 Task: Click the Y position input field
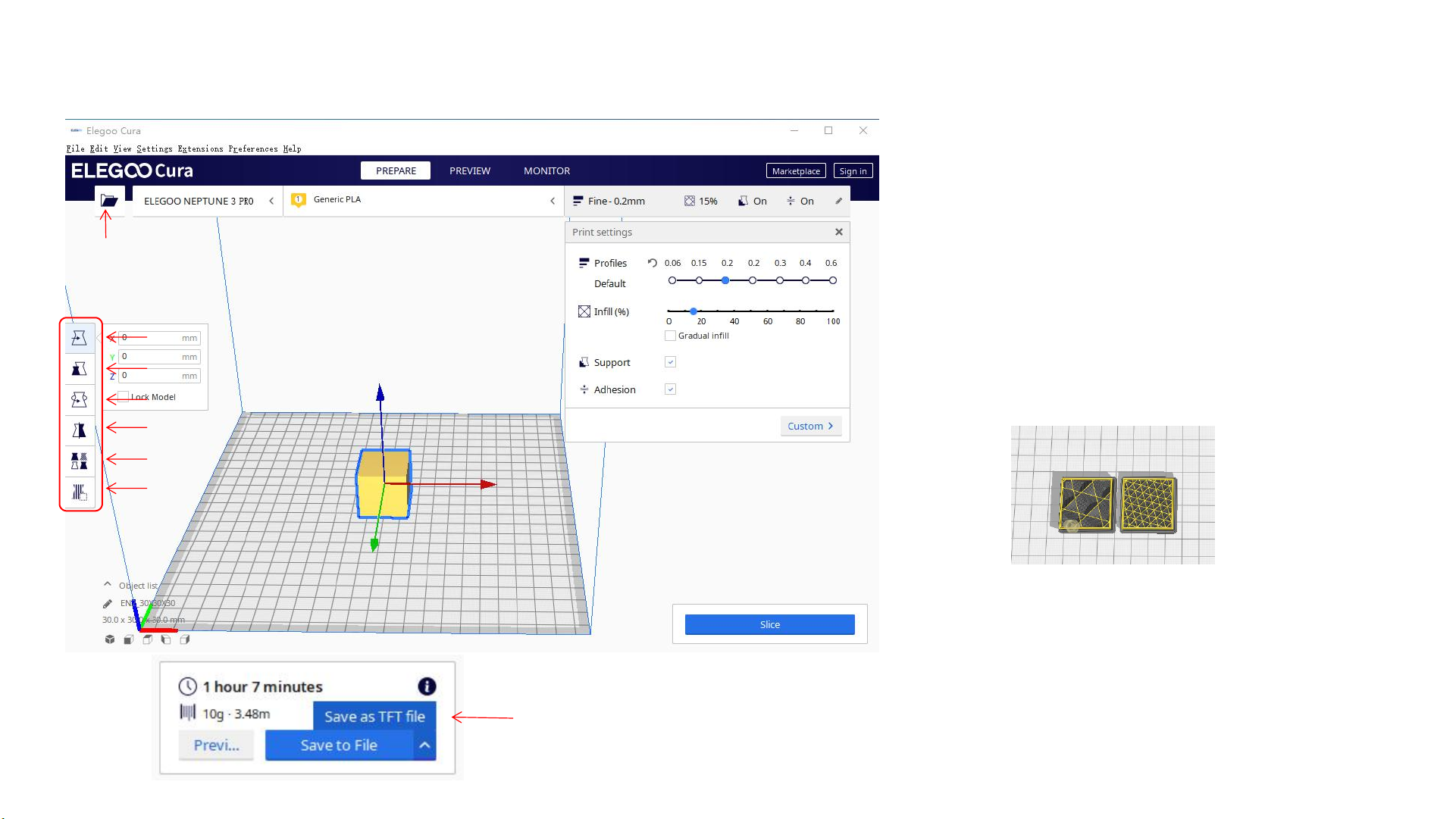159,357
